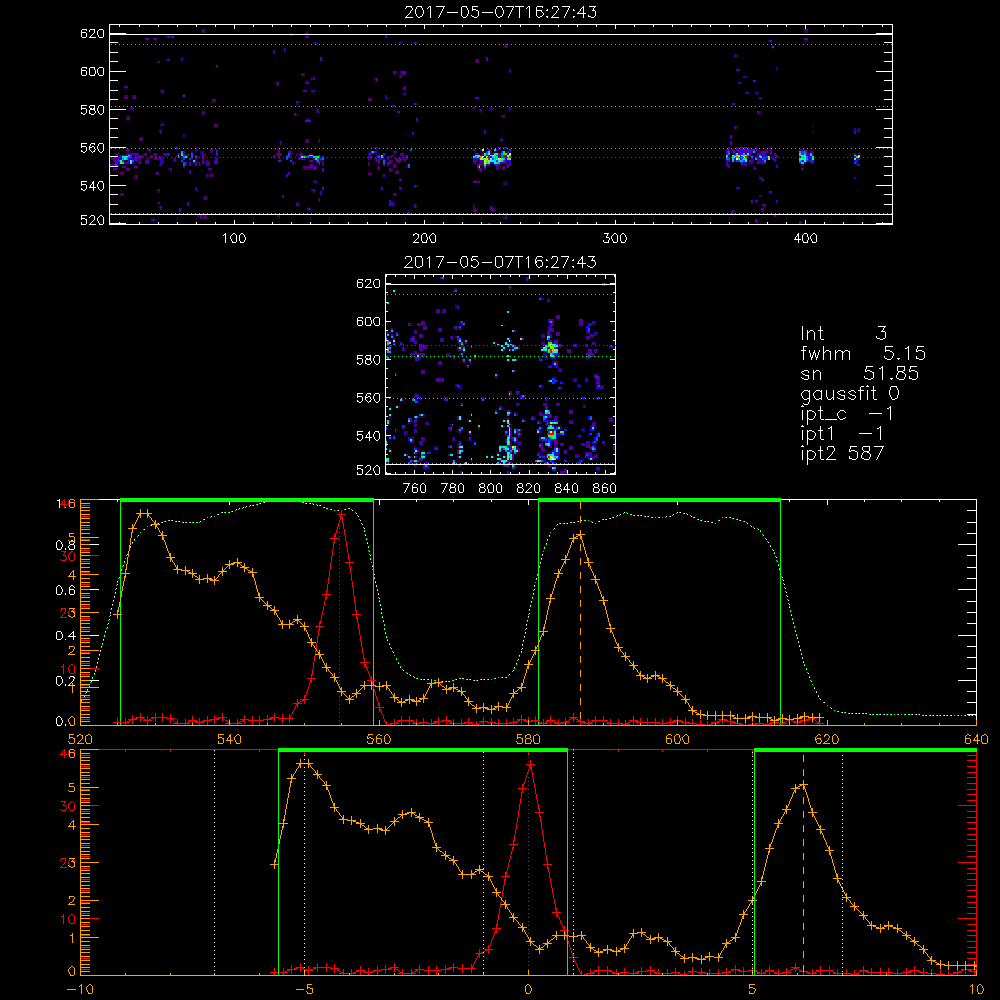Viewport: 1000px width, 1000px height.
Task: Click the 'ipt_c -1' readout text
Action: [846, 414]
